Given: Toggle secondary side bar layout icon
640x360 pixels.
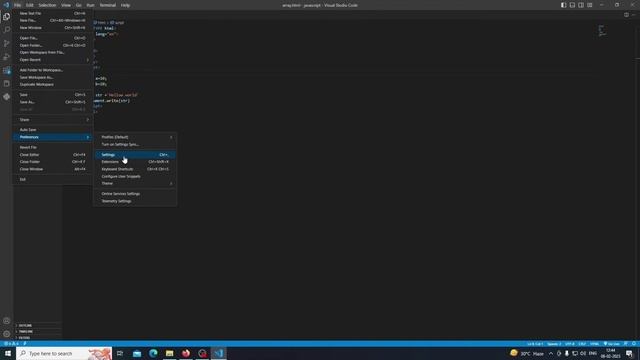Looking at the screenshot, I should click(x=581, y=5).
